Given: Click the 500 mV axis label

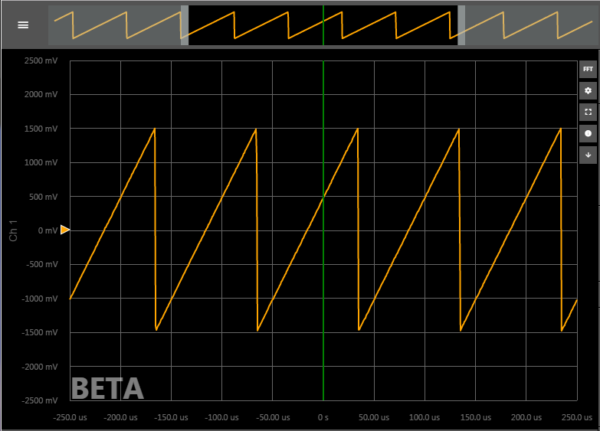Looking at the screenshot, I should click(x=43, y=197).
